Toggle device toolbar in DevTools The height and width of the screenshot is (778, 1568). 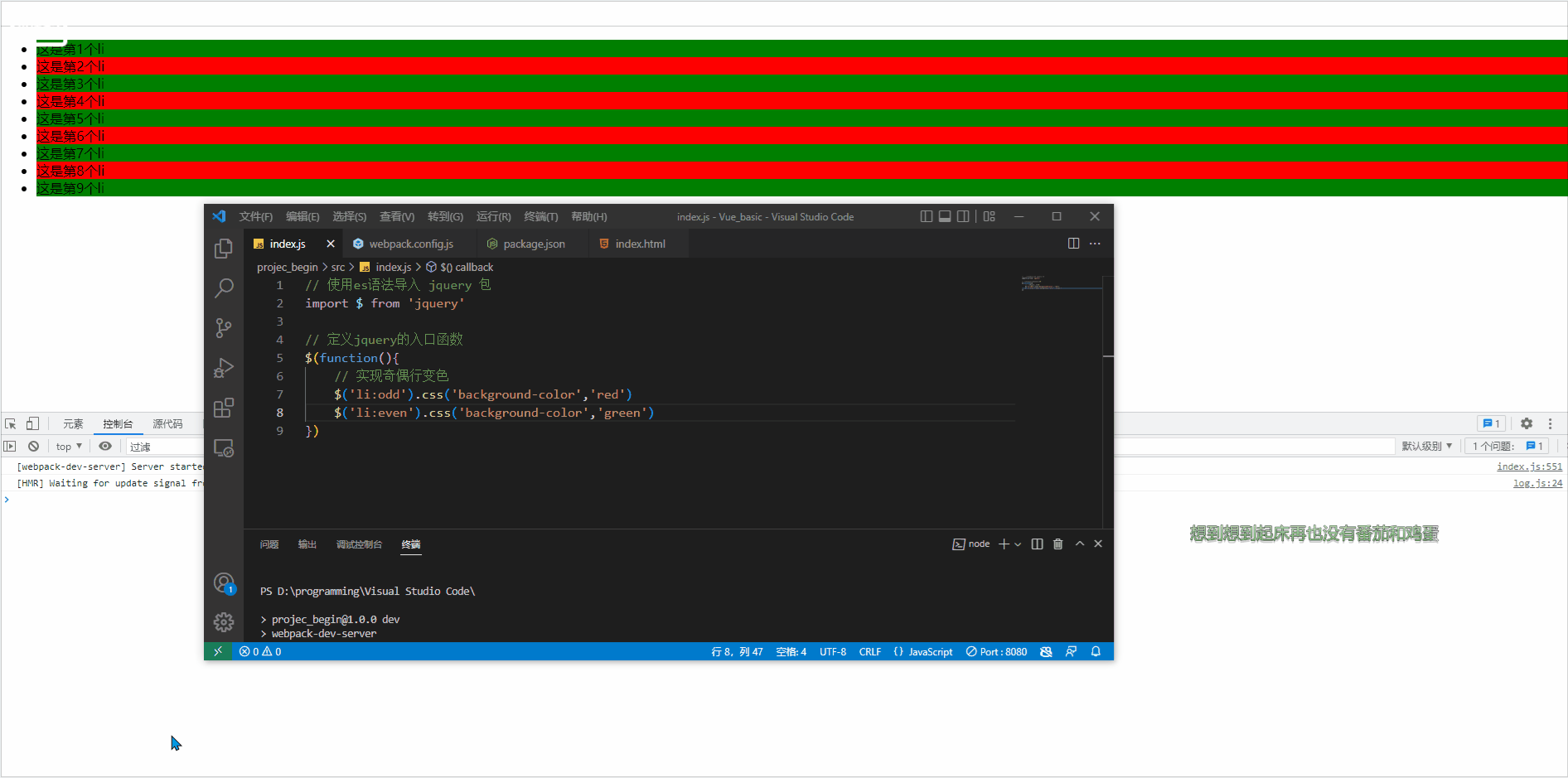[32, 423]
